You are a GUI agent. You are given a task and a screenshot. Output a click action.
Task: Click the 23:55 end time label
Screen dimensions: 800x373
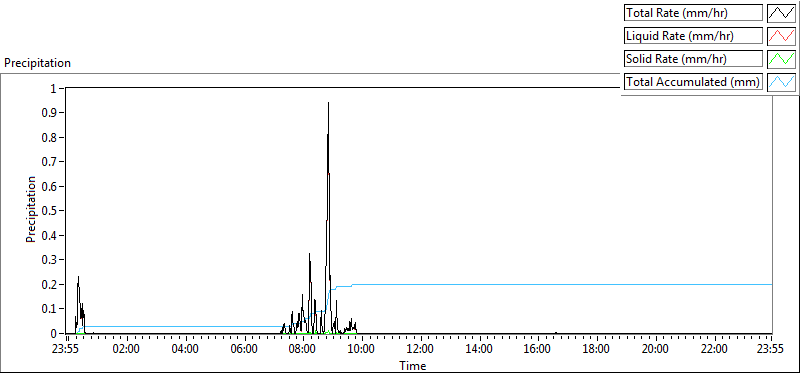pos(771,350)
